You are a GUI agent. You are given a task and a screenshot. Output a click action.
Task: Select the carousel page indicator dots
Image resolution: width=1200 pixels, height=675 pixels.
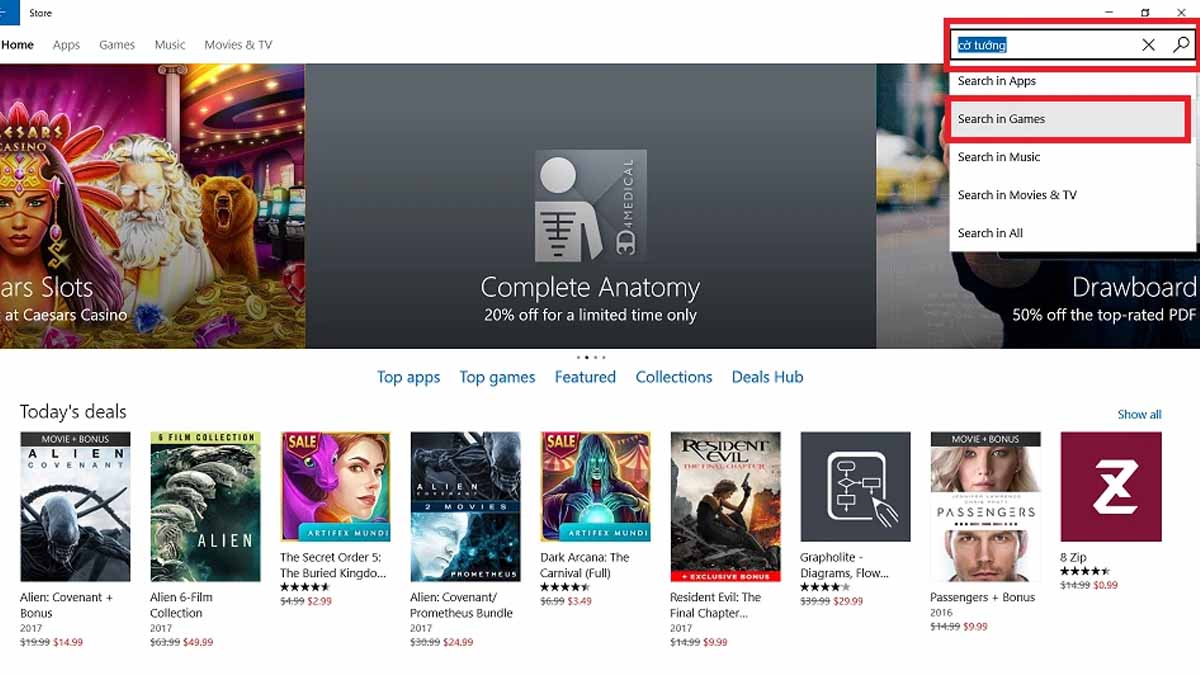click(x=590, y=356)
